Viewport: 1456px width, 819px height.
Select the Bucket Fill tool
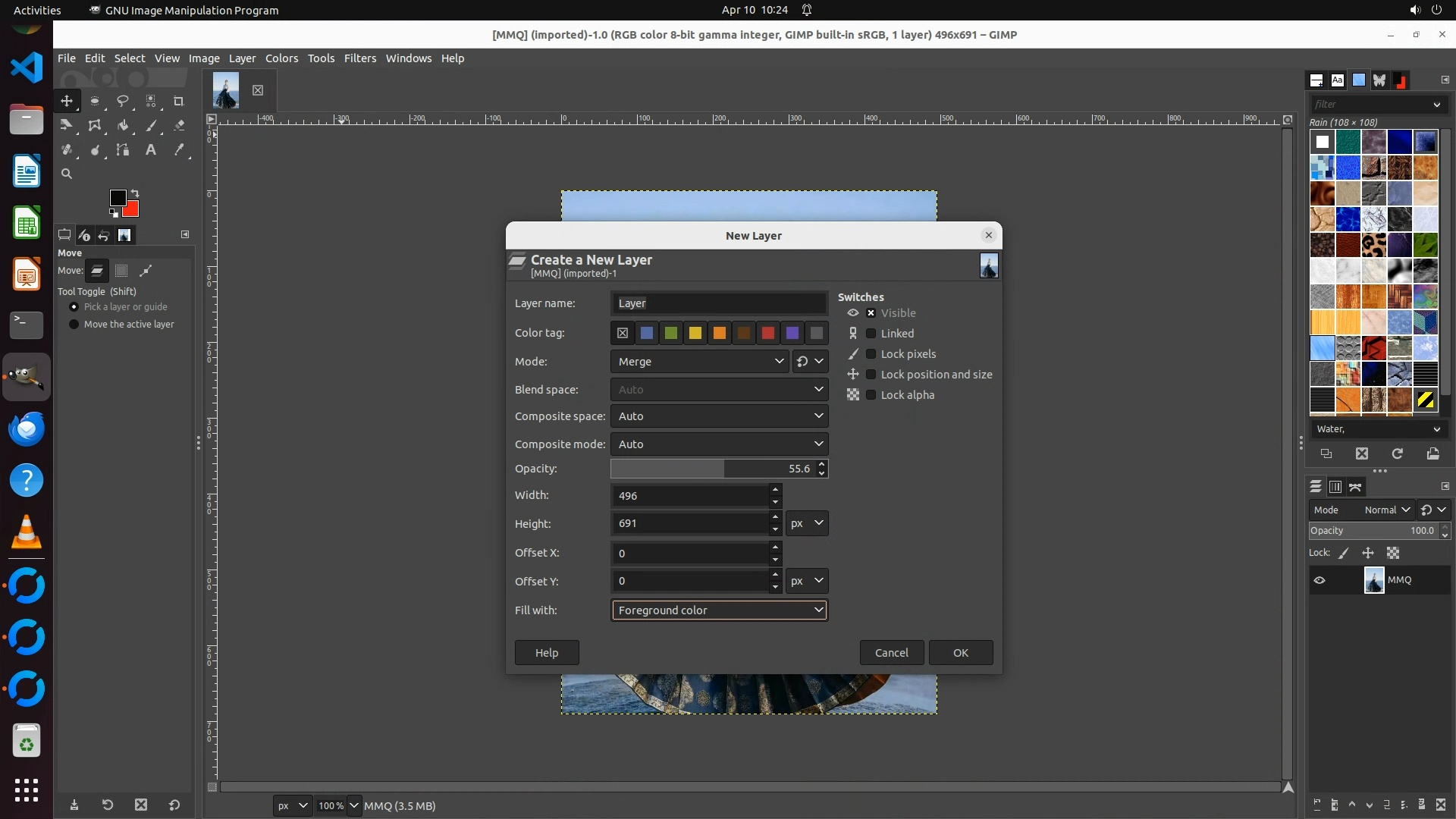point(122,125)
